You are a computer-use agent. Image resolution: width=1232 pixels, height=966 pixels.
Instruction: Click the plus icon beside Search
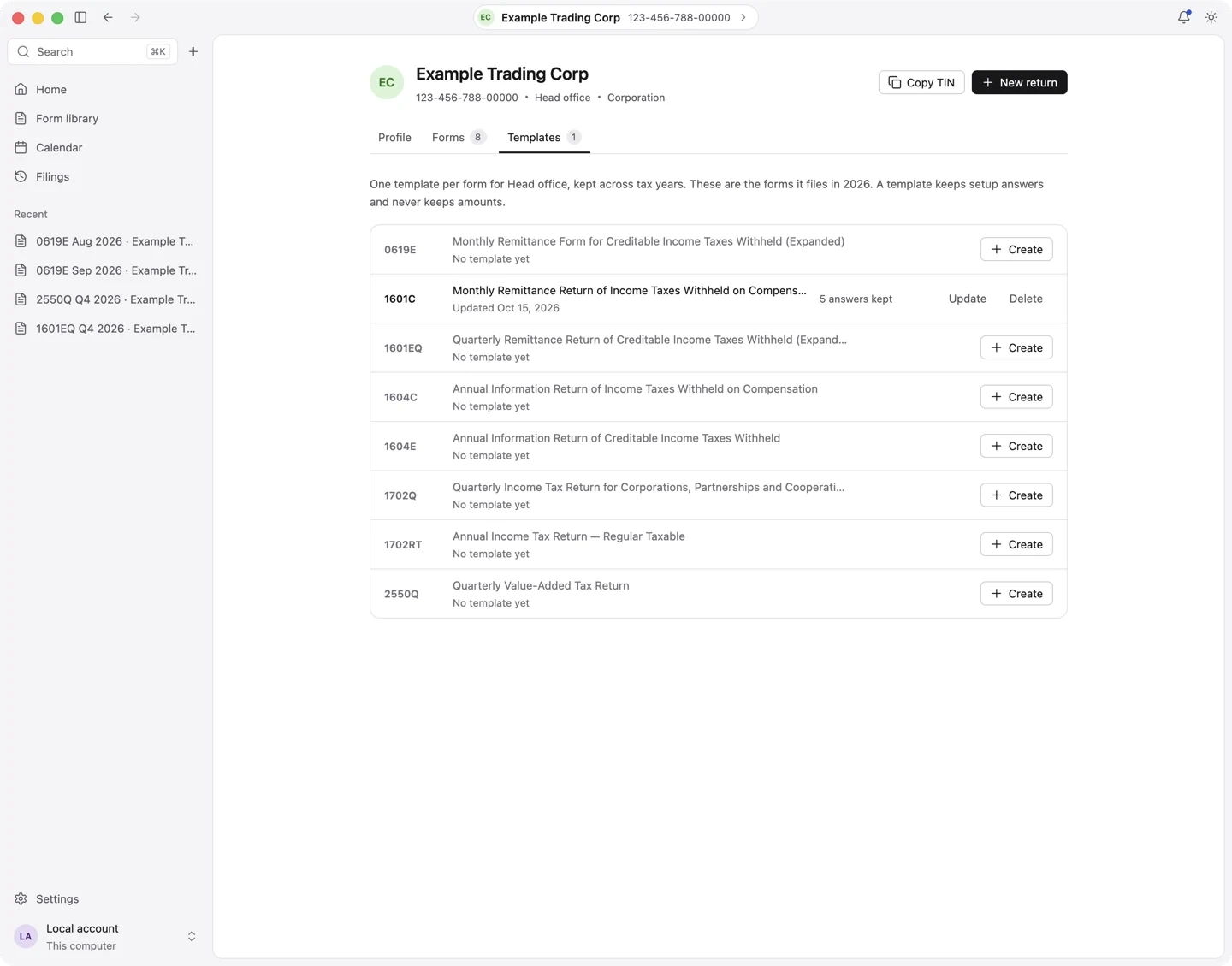tap(193, 51)
